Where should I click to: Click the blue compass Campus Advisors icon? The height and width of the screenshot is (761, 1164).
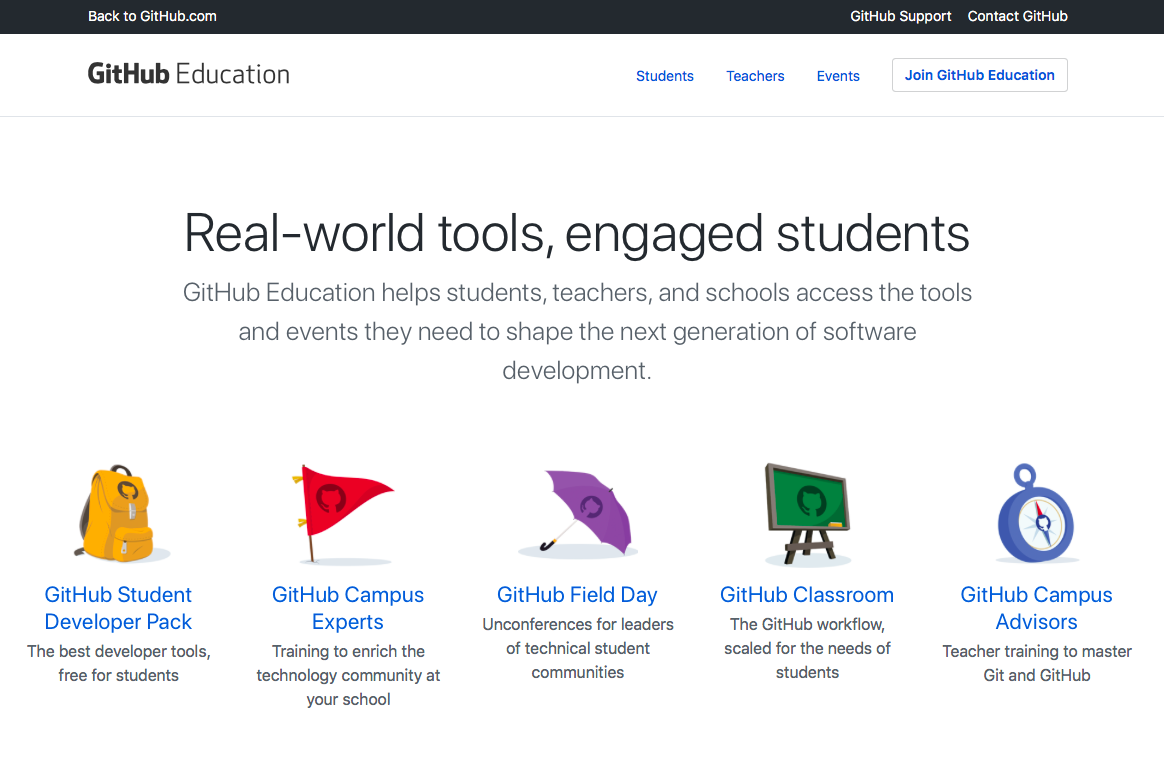tap(1036, 513)
